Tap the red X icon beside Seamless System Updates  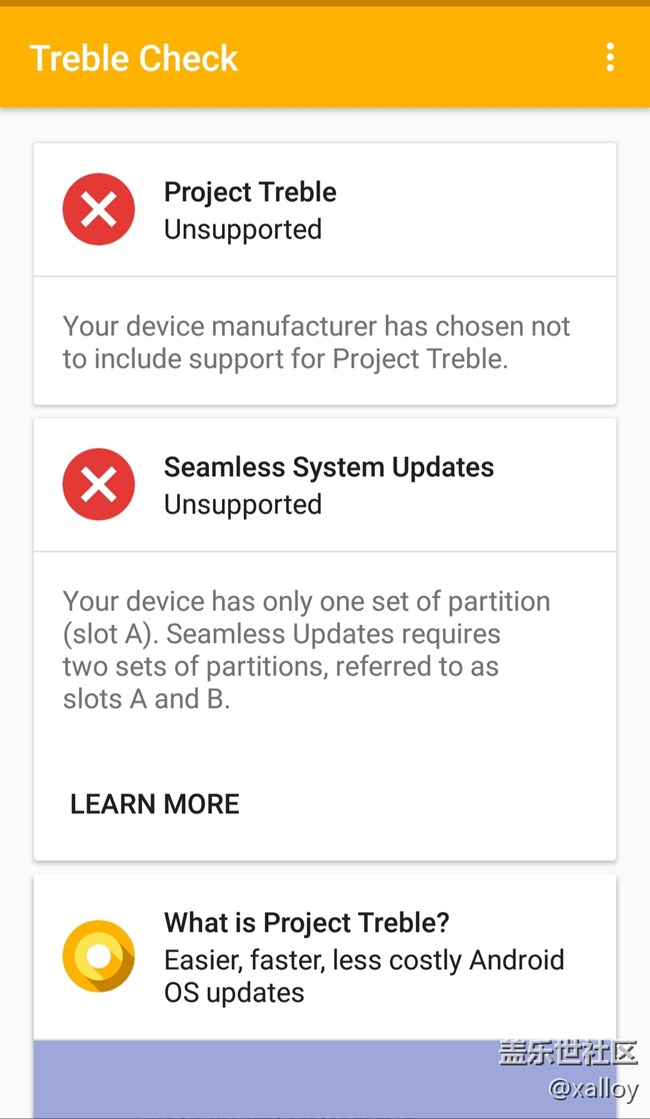tap(98, 485)
